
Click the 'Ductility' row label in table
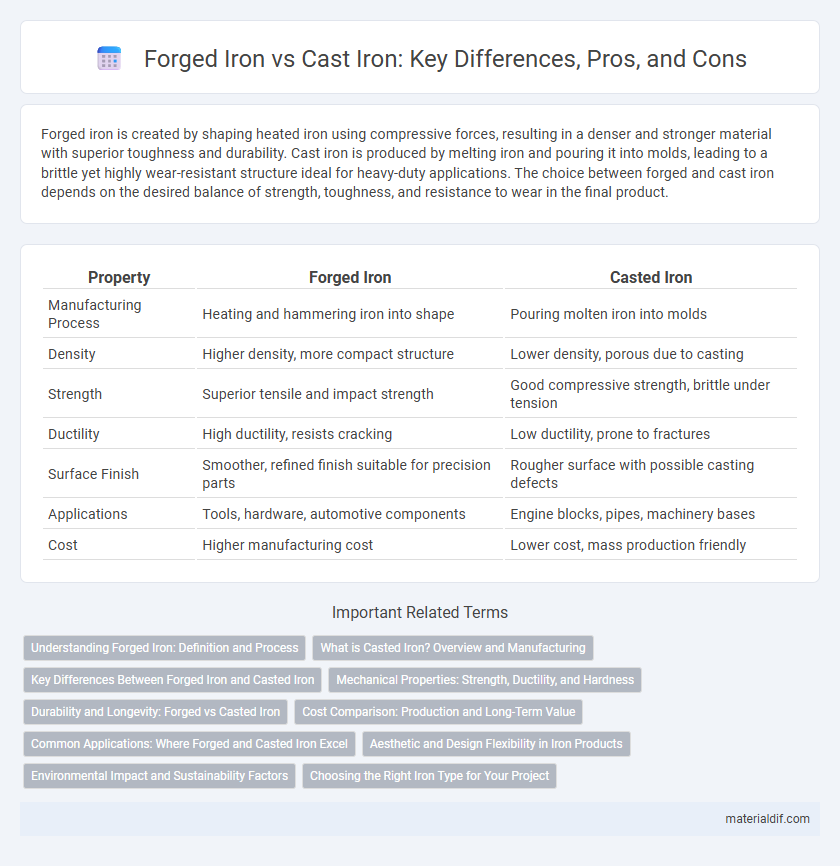click(73, 434)
